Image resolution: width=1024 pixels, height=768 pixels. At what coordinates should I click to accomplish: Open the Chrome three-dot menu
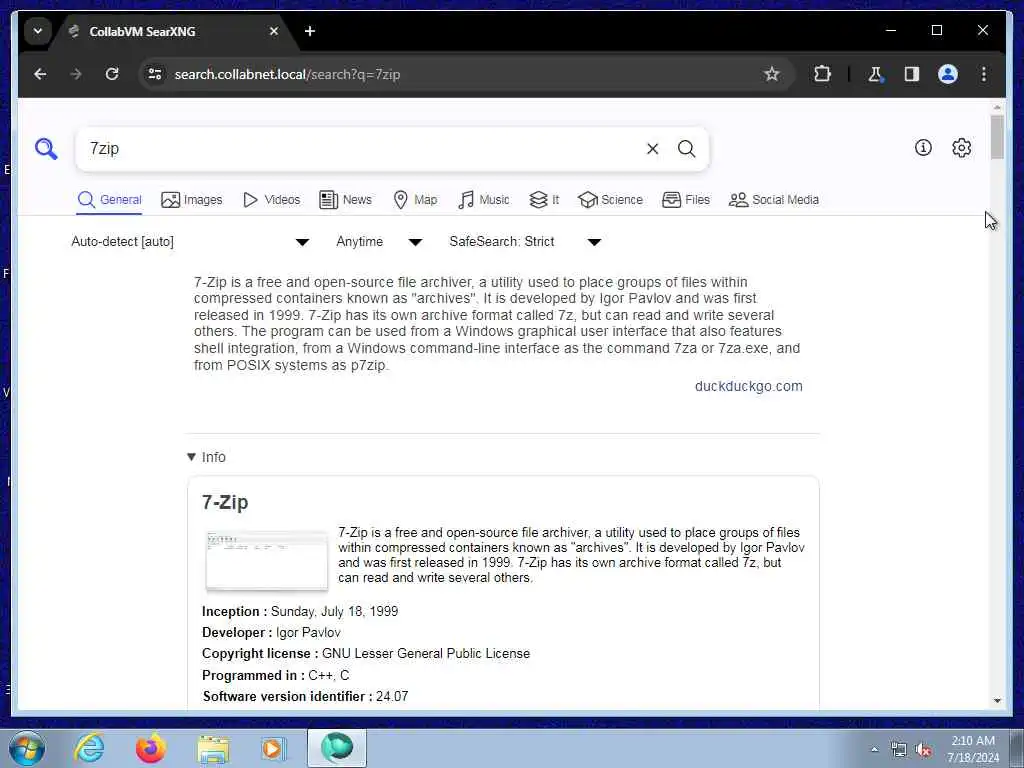984,74
